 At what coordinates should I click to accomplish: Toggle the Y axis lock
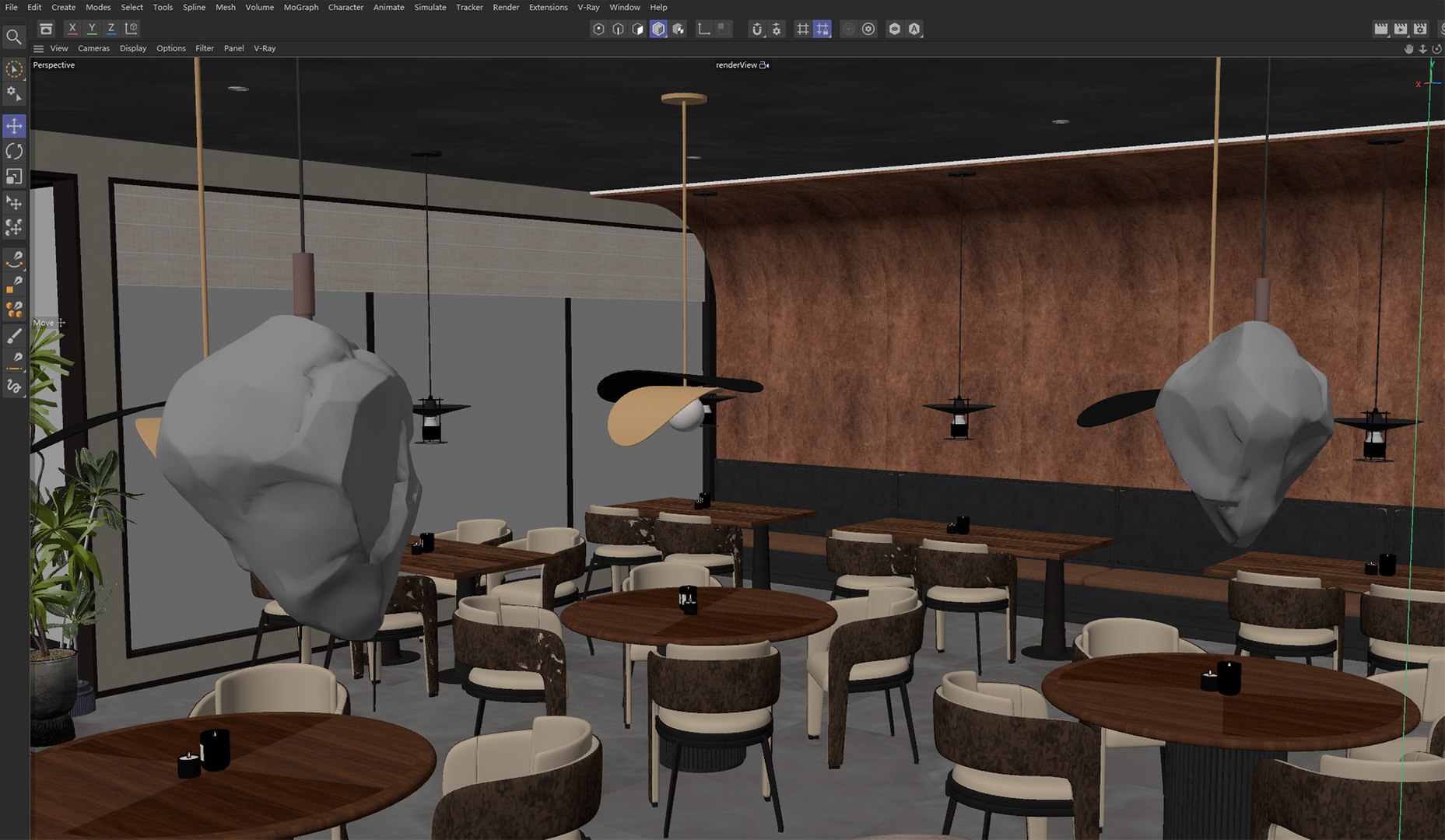coord(92,29)
